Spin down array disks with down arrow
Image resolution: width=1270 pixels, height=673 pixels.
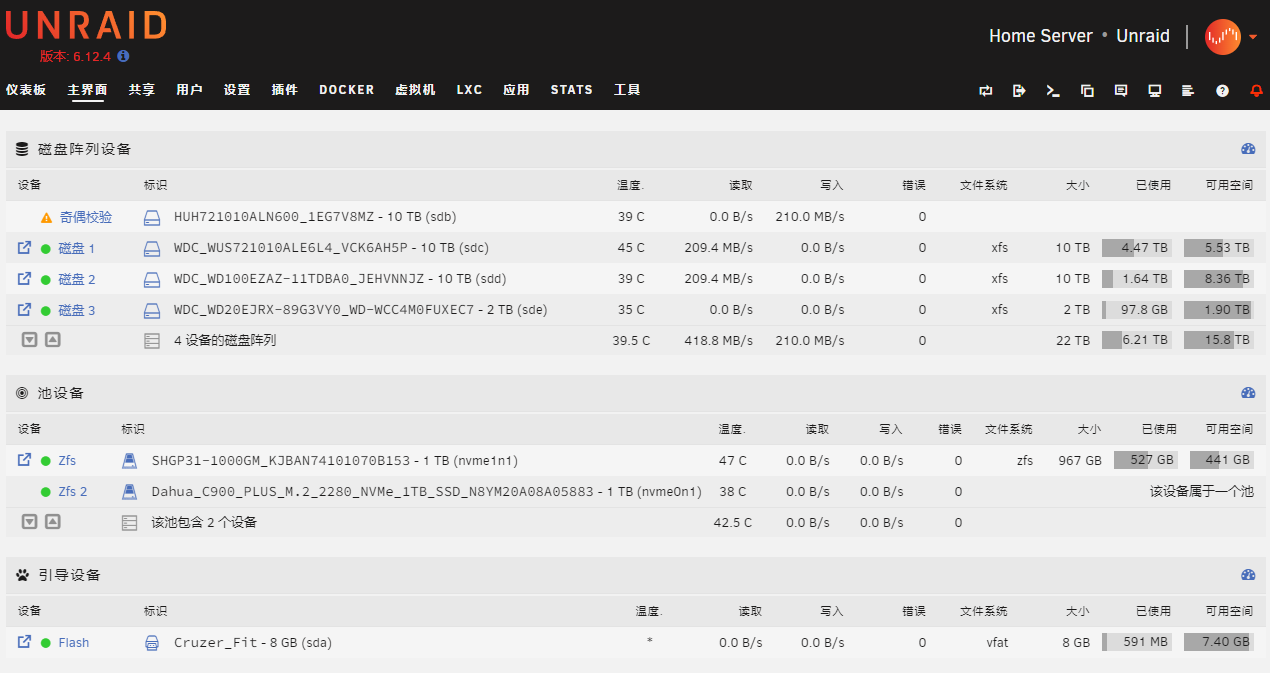(30, 340)
